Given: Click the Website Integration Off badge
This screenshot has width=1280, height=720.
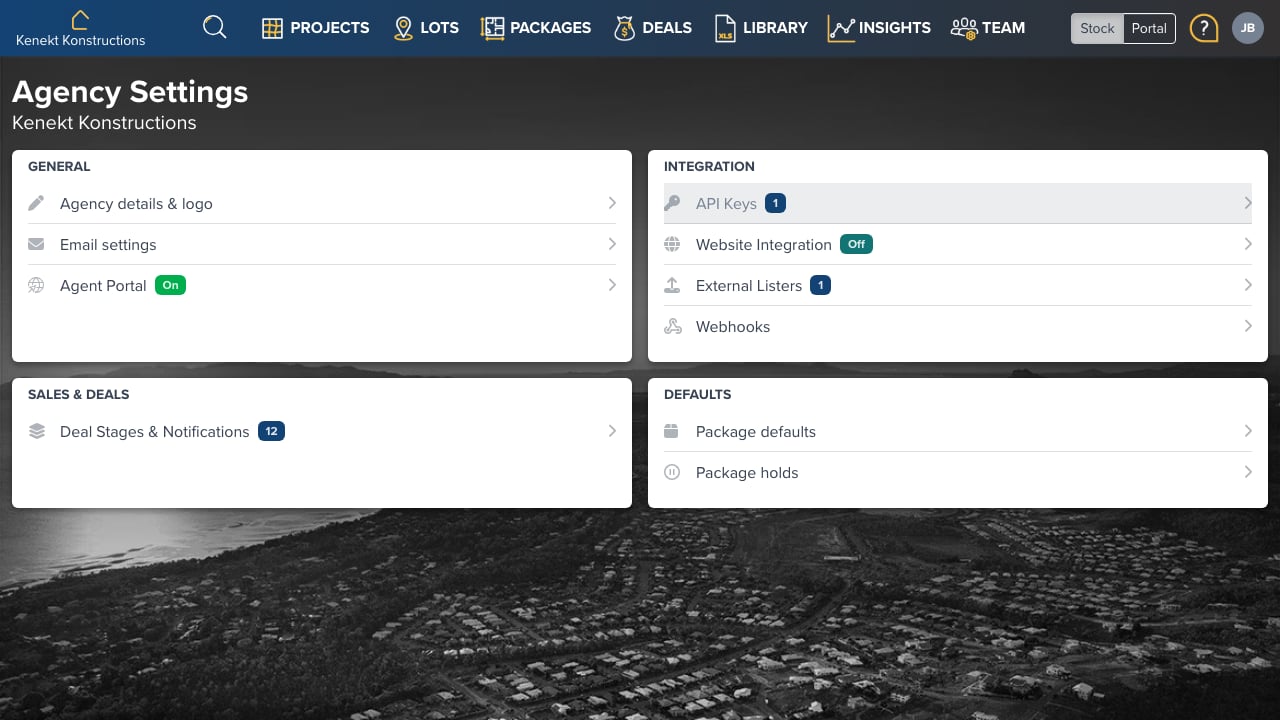Looking at the screenshot, I should (856, 244).
